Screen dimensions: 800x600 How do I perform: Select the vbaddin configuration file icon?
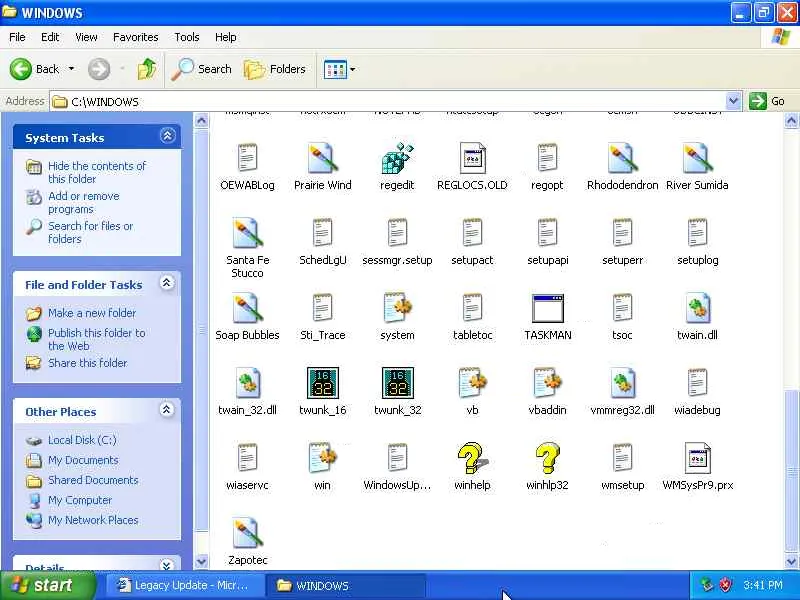[x=547, y=383]
